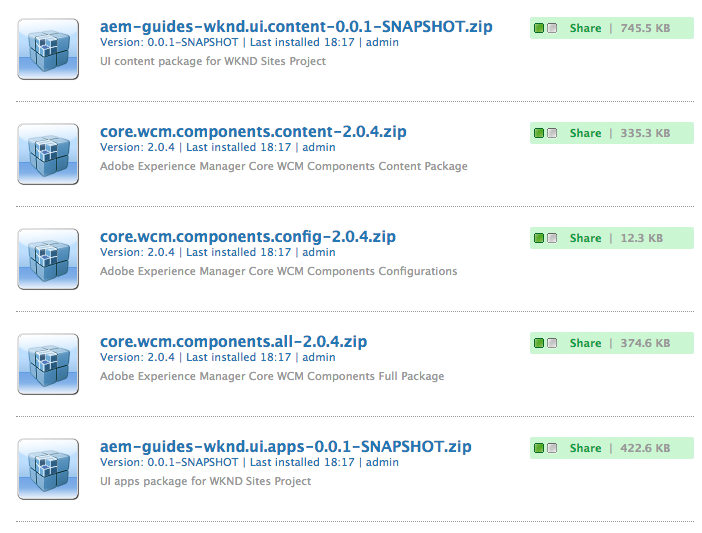Click version line under aem-guides-wknd.ui.content
The height and width of the screenshot is (533, 702).
click(x=249, y=43)
